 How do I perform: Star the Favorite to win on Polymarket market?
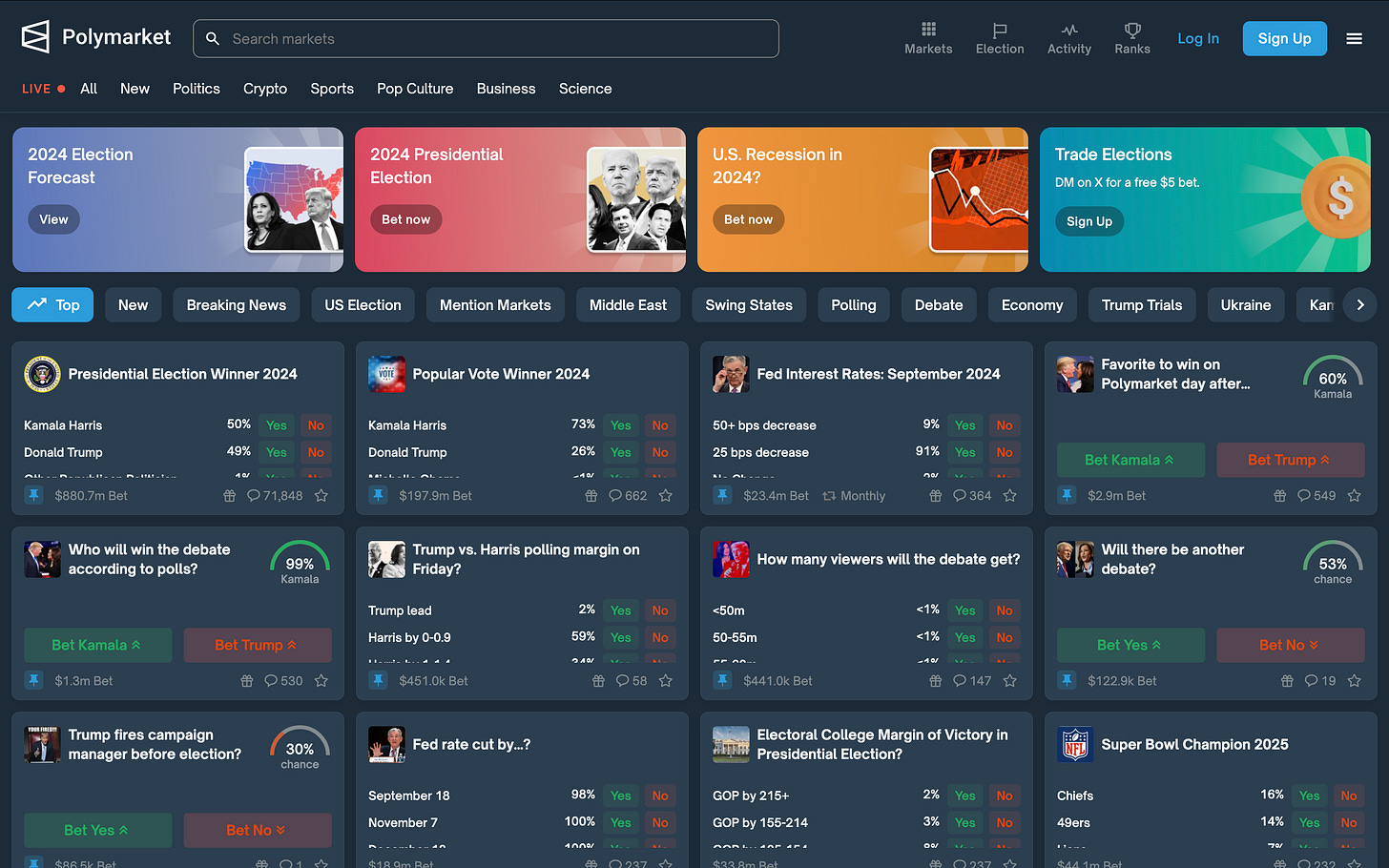[x=1354, y=496]
